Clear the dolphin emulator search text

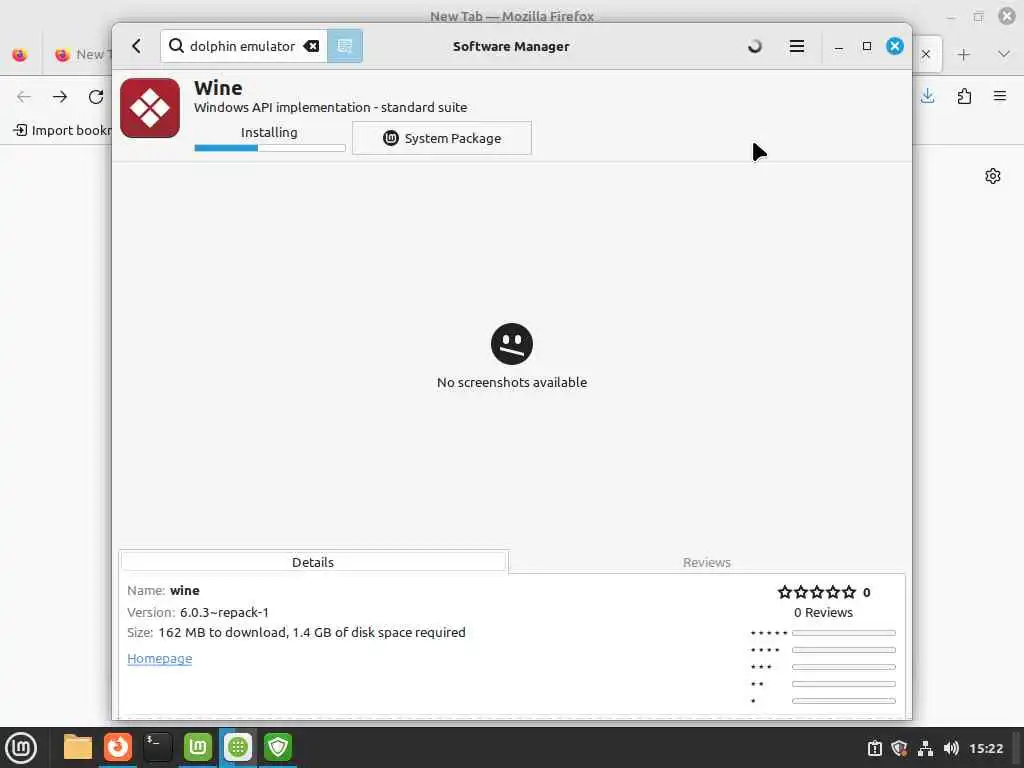pos(312,46)
